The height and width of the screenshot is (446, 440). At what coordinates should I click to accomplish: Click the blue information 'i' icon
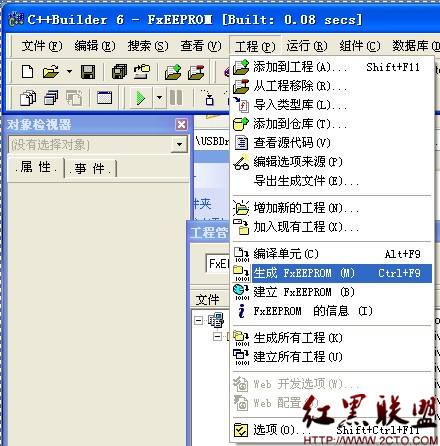coord(242,311)
